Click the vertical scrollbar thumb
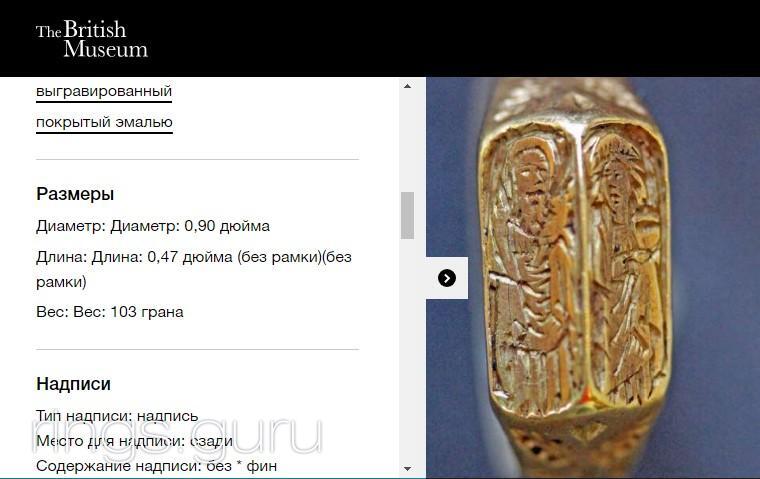This screenshot has height=479, width=760. (407, 215)
